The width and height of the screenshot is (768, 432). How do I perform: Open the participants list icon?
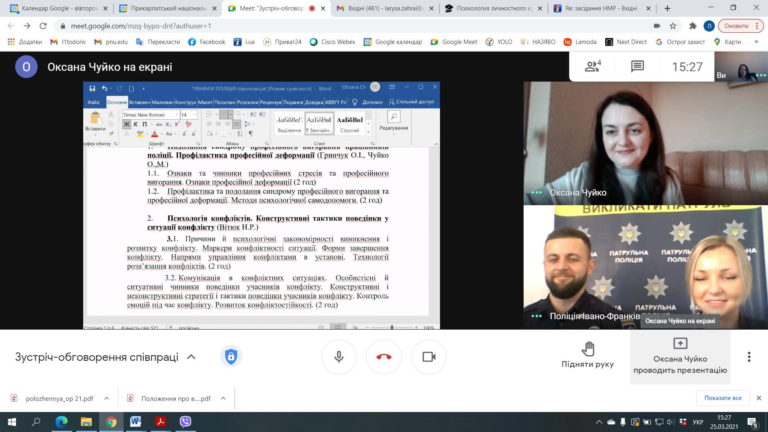(593, 67)
